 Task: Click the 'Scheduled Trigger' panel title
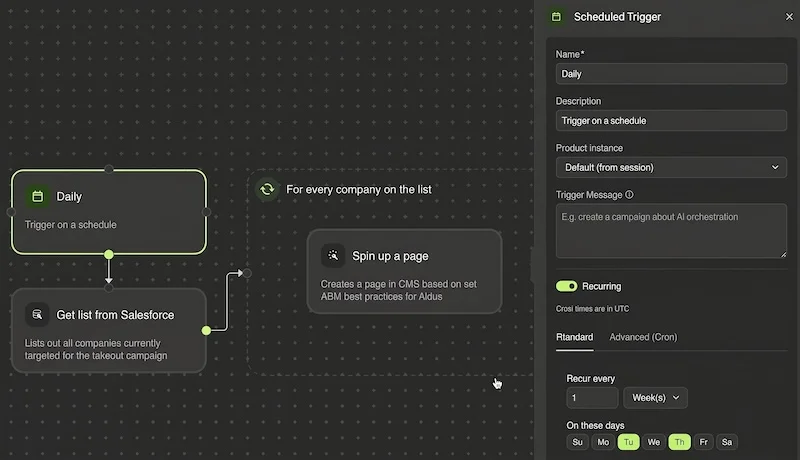coord(617,17)
